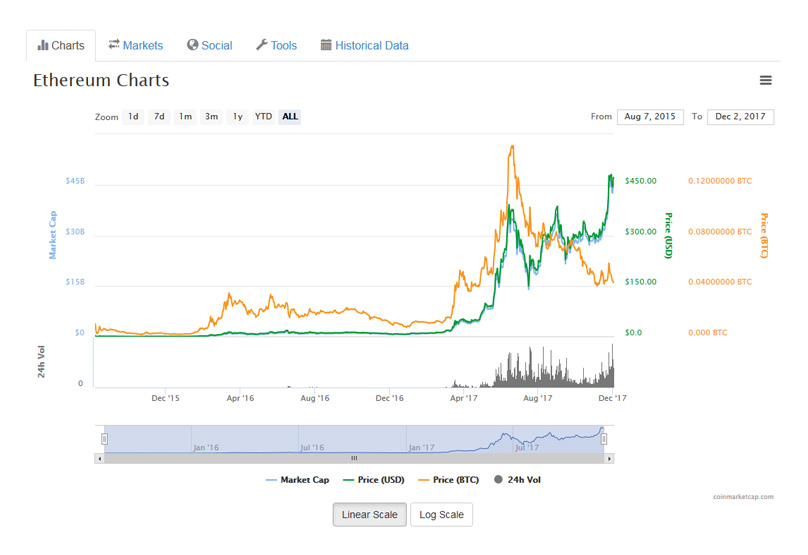808x555 pixels.
Task: Open the Social tab
Action: click(x=210, y=45)
